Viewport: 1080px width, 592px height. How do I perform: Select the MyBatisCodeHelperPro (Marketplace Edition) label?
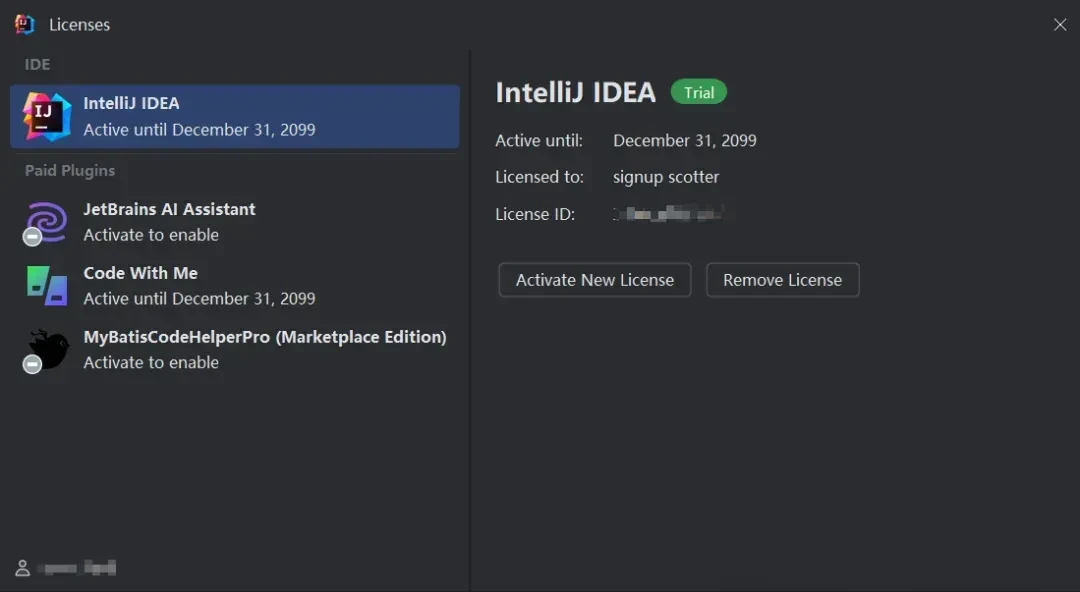tap(264, 337)
